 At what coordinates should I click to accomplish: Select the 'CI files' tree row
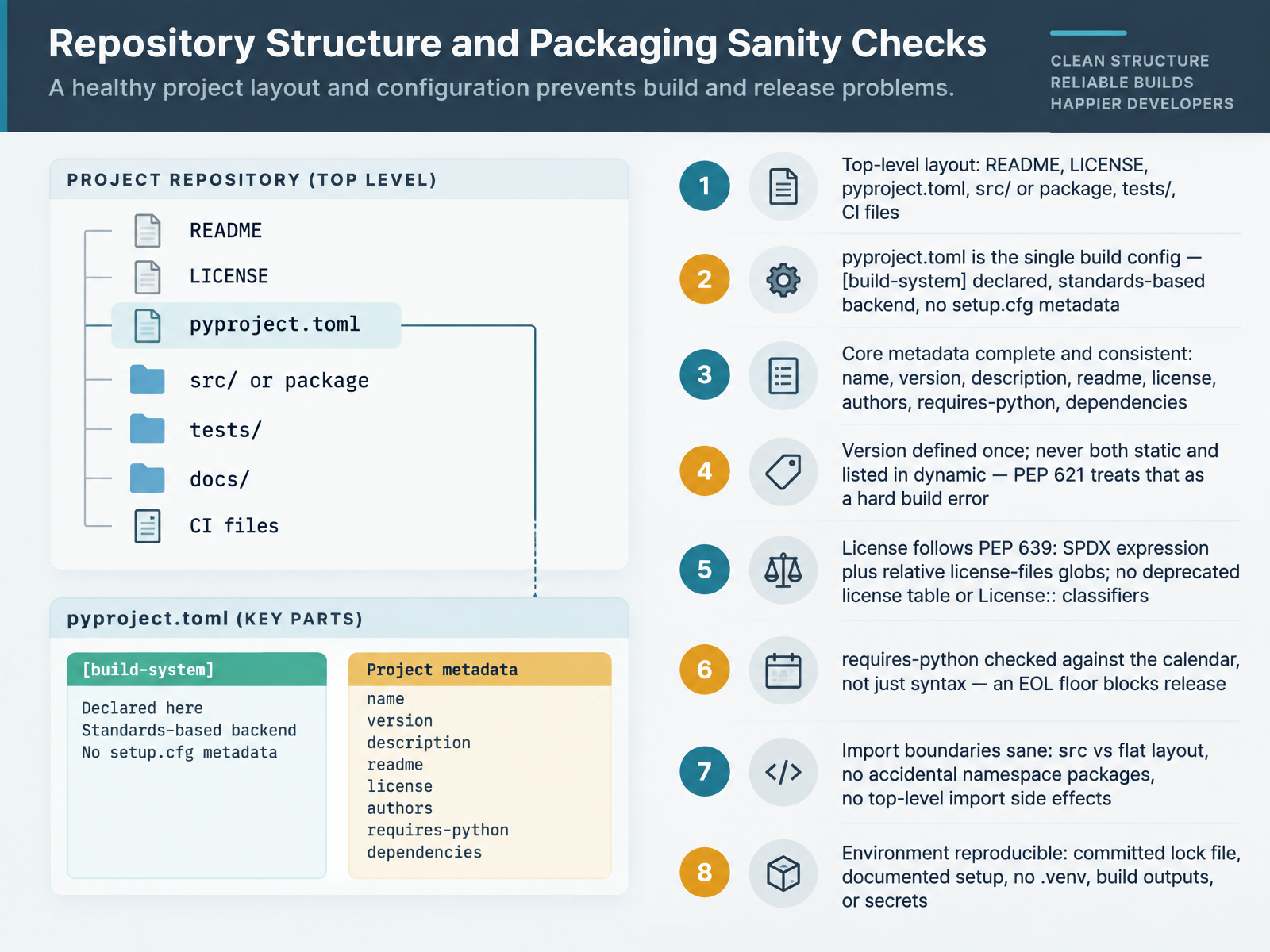234,526
